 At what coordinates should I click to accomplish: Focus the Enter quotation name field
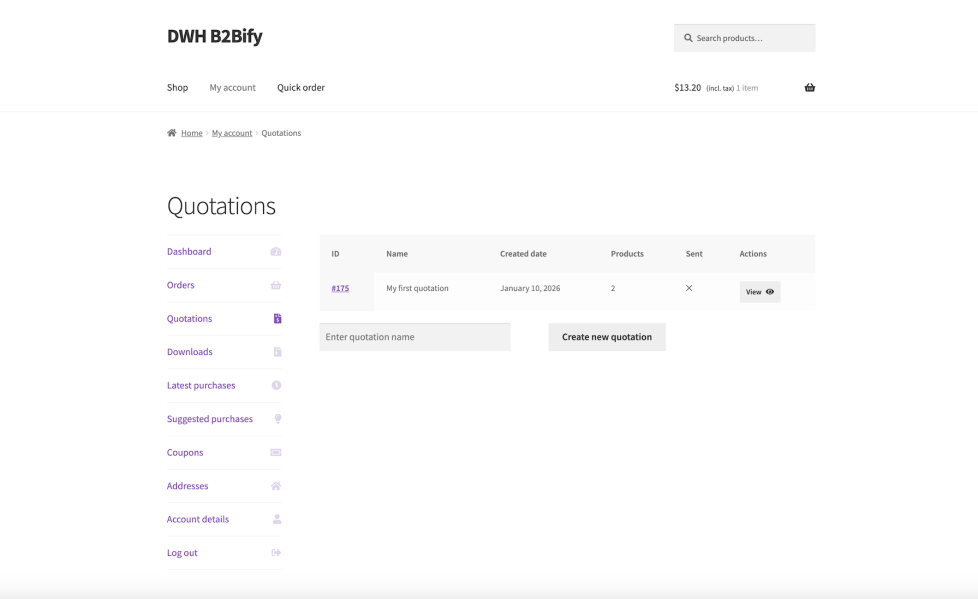(415, 337)
